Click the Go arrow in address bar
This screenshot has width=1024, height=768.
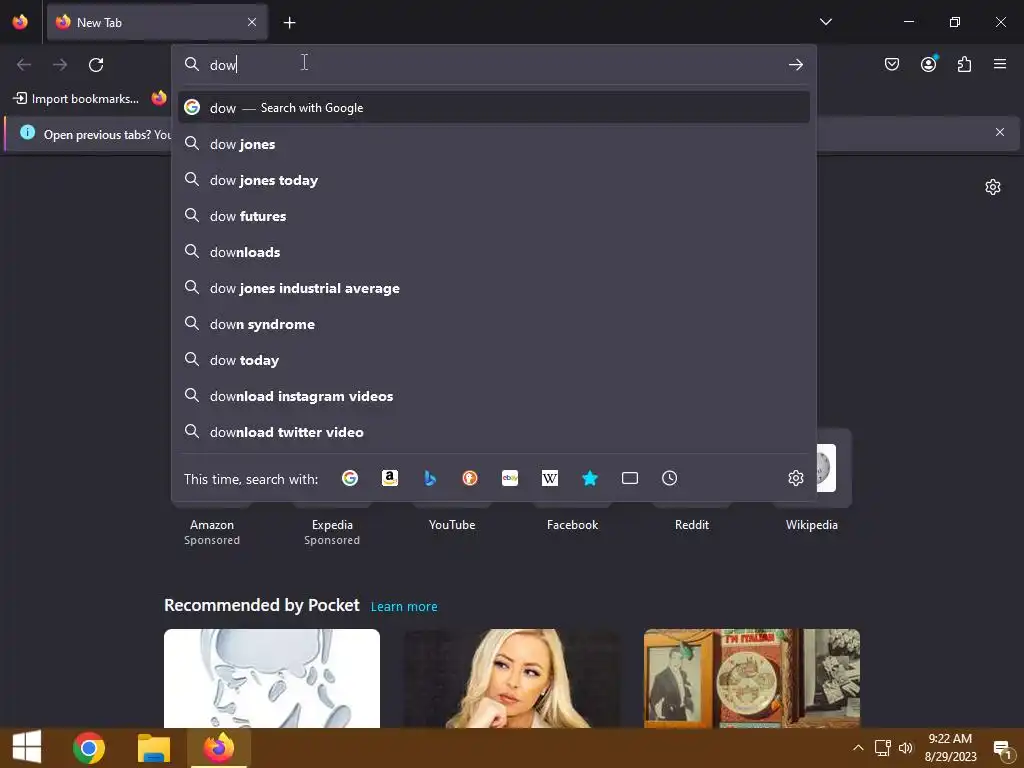pos(795,65)
